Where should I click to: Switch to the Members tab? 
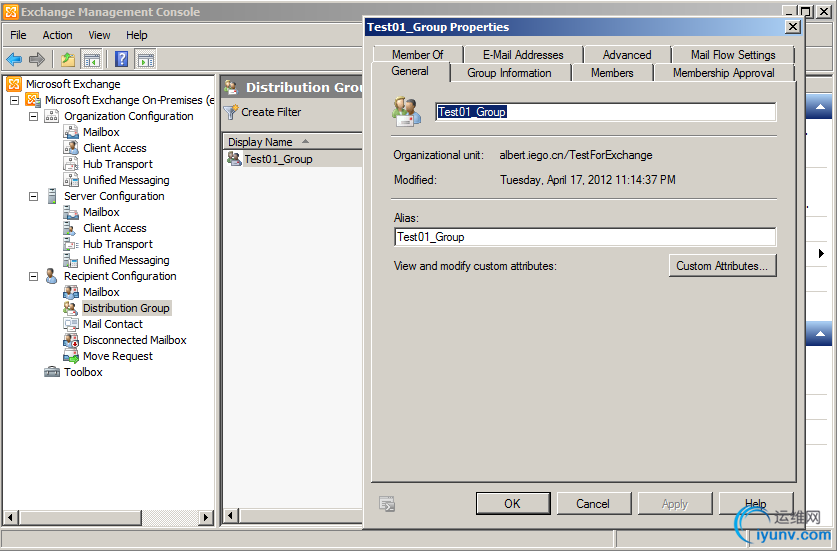[612, 73]
